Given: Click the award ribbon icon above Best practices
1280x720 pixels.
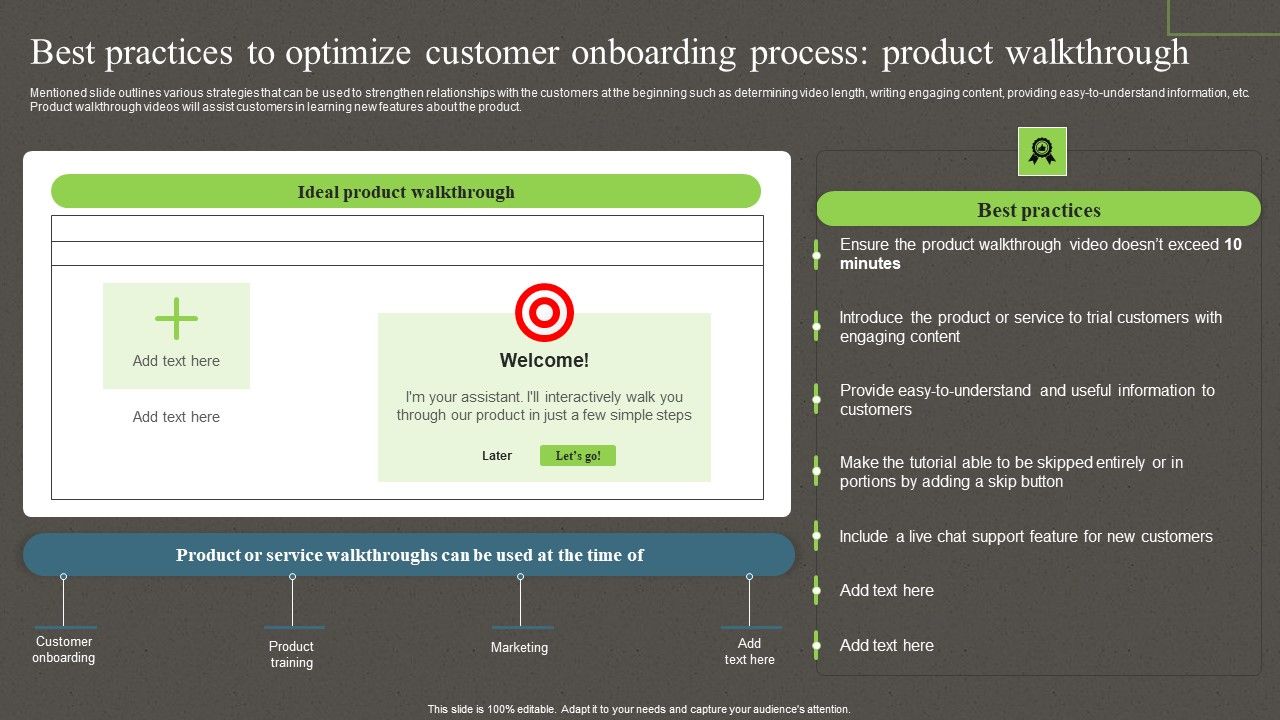Looking at the screenshot, I should pos(1041,151).
